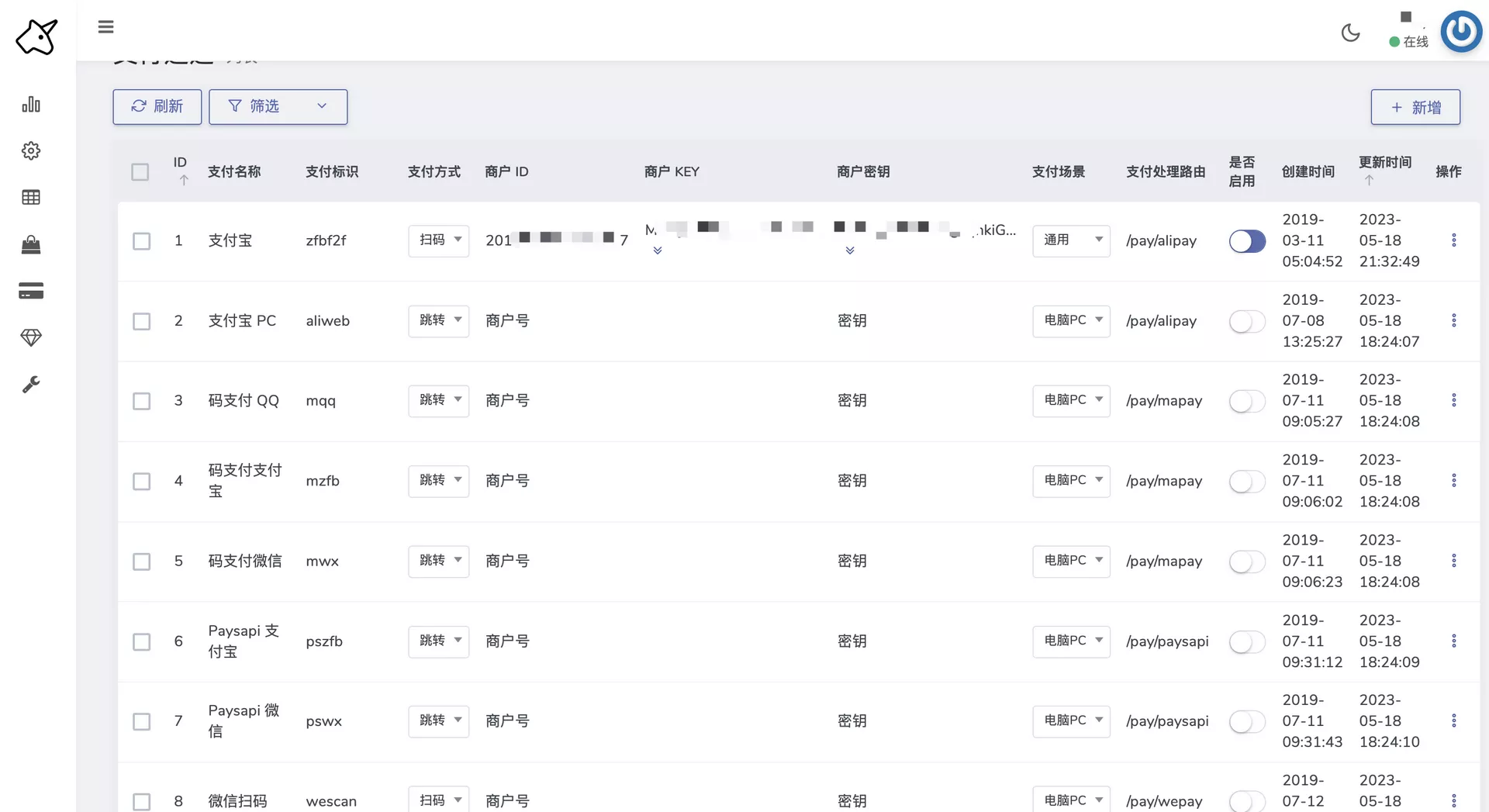Toggle dark mode moon icon
1489x812 pixels.
tap(1350, 33)
